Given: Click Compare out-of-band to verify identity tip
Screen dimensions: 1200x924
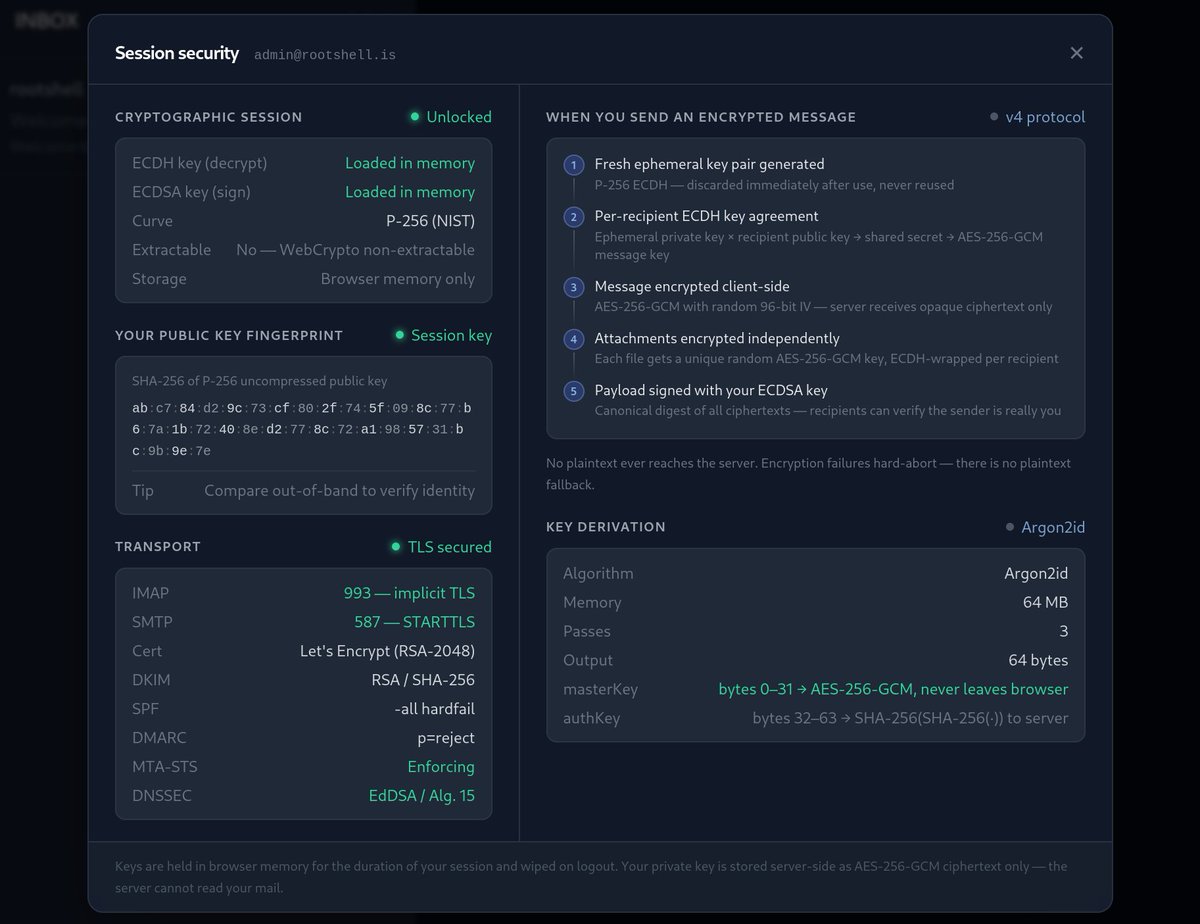Looking at the screenshot, I should 340,491.
